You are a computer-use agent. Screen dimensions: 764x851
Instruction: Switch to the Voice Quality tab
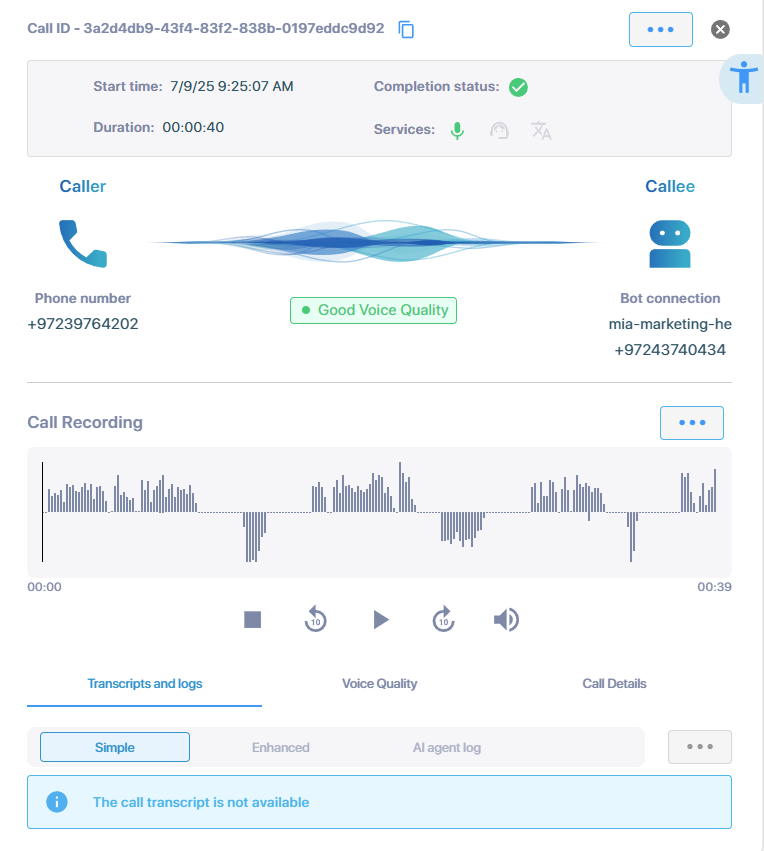379,684
